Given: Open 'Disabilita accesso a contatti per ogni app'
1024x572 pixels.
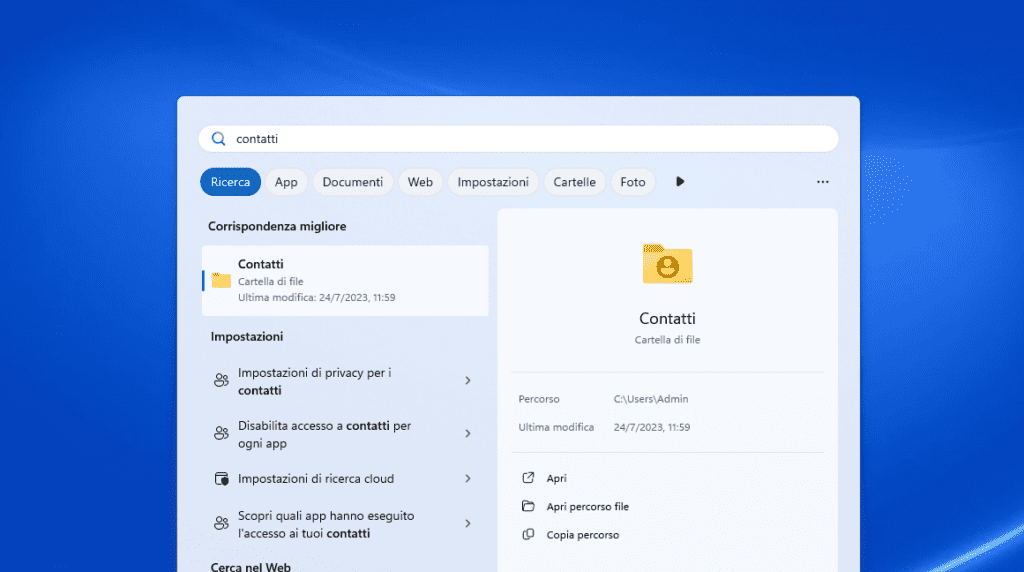Looking at the screenshot, I should tap(345, 434).
